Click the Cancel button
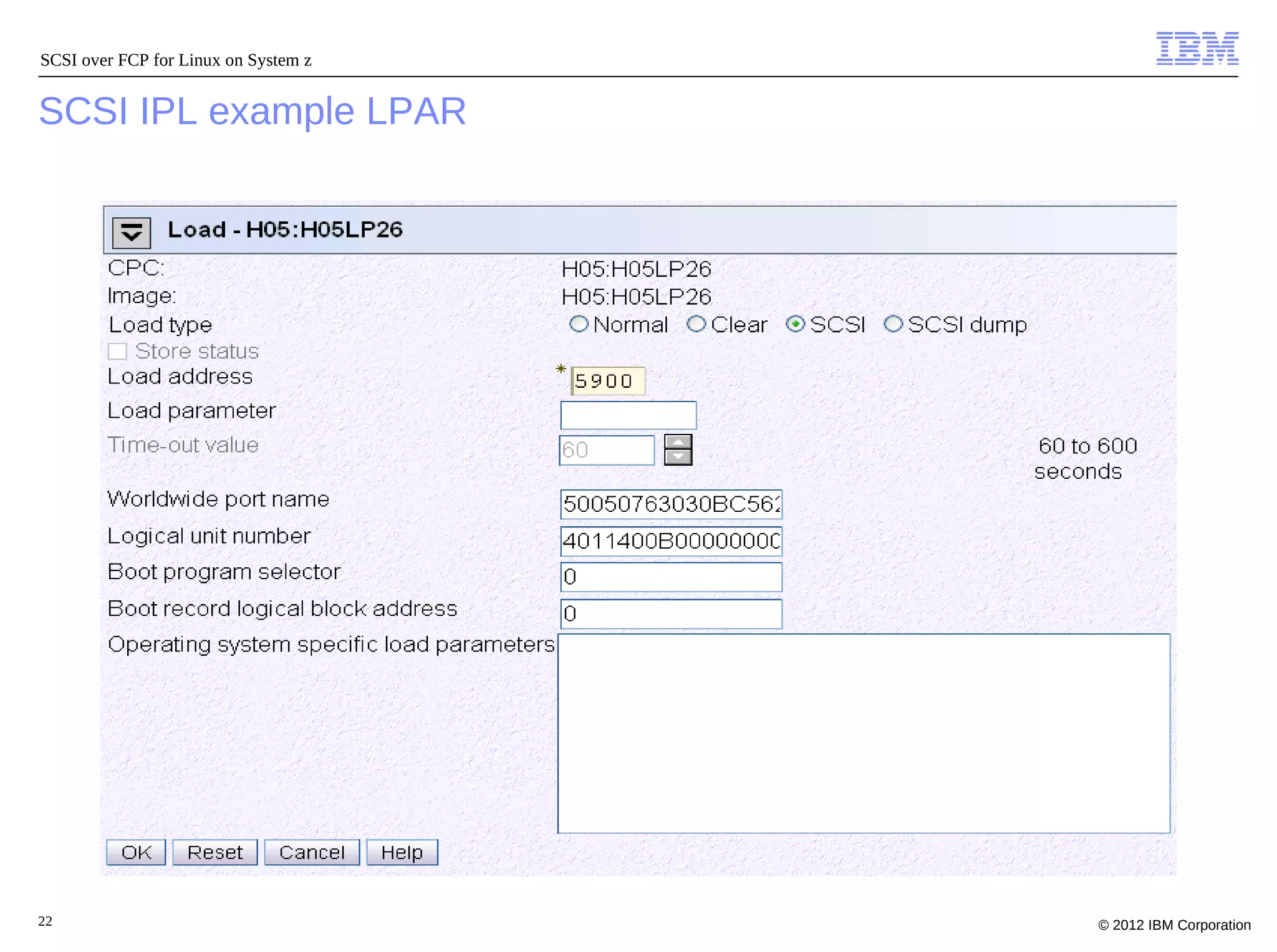1277x952 pixels. point(312,852)
